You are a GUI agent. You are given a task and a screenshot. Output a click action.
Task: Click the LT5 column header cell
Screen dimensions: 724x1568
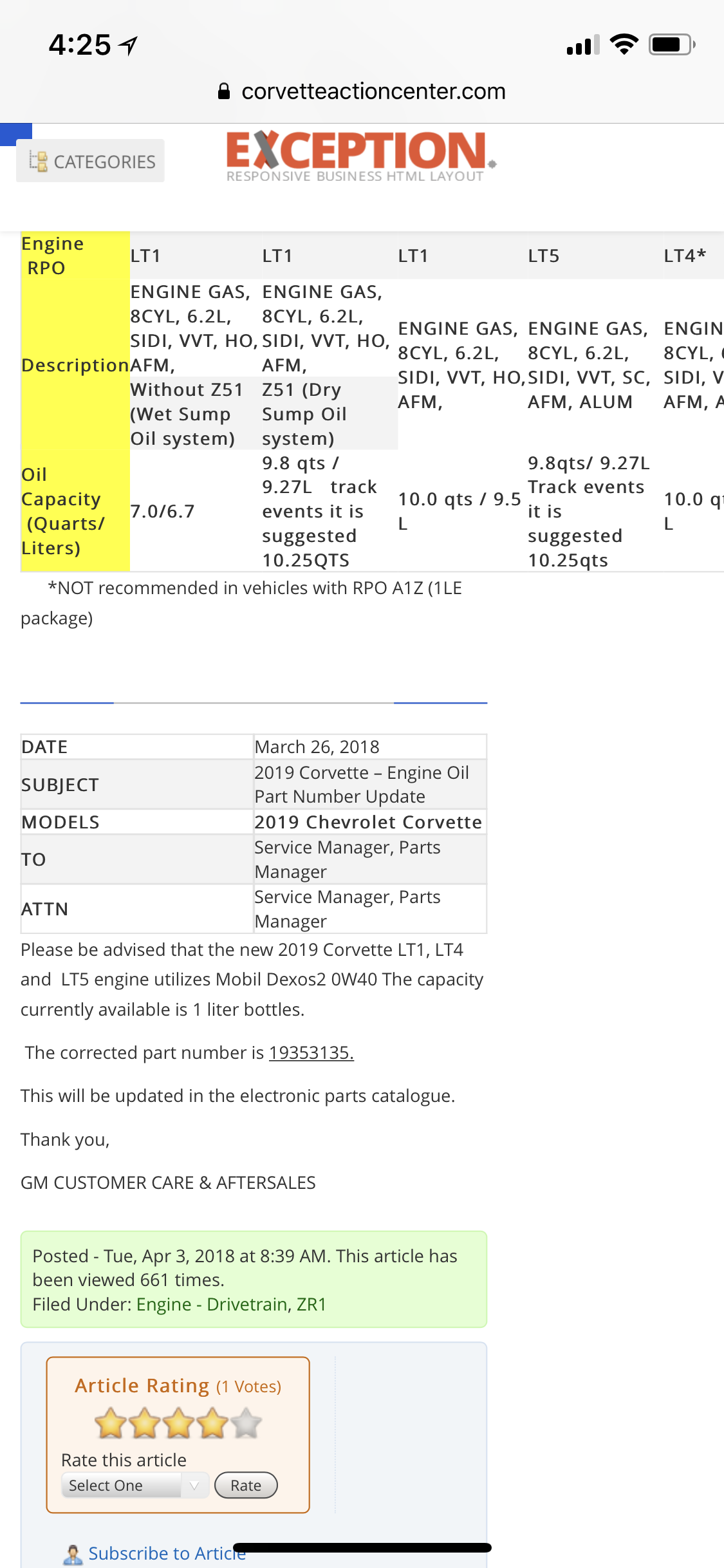click(595, 256)
